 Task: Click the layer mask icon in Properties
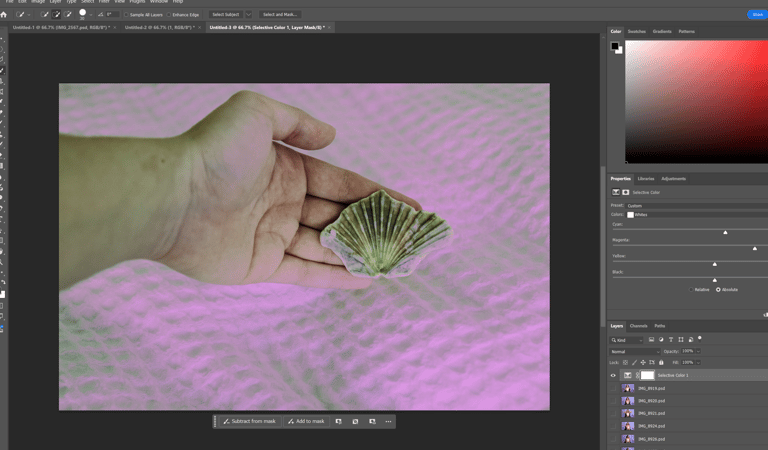click(x=626, y=192)
